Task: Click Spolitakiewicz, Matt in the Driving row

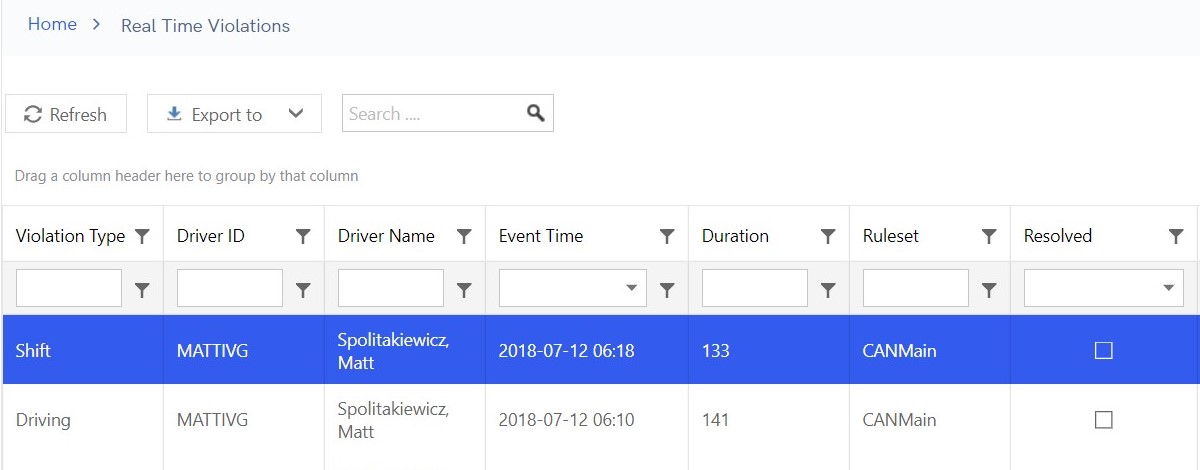Action: (x=394, y=420)
